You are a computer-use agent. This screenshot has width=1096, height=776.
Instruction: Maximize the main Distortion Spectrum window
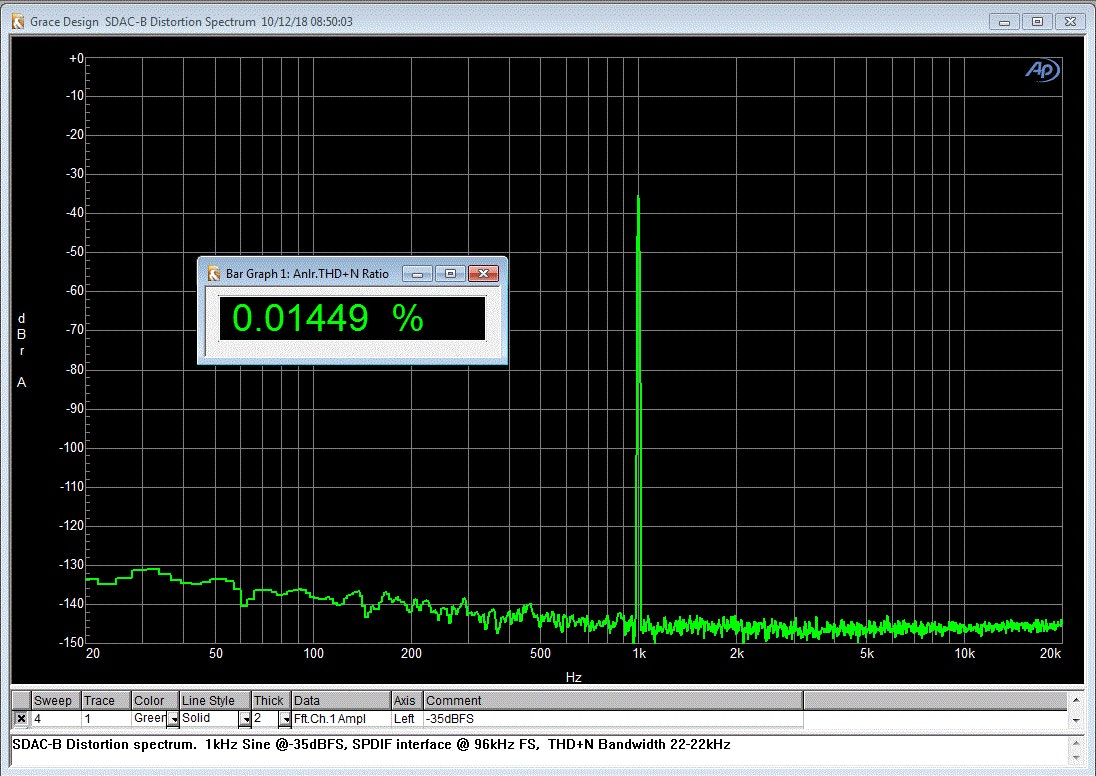point(1037,21)
